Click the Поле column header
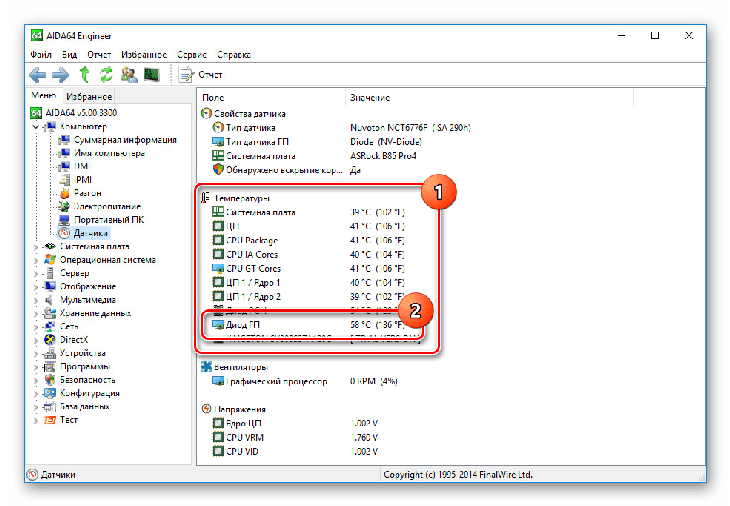Screen dimensions: 730x506 (x=271, y=98)
